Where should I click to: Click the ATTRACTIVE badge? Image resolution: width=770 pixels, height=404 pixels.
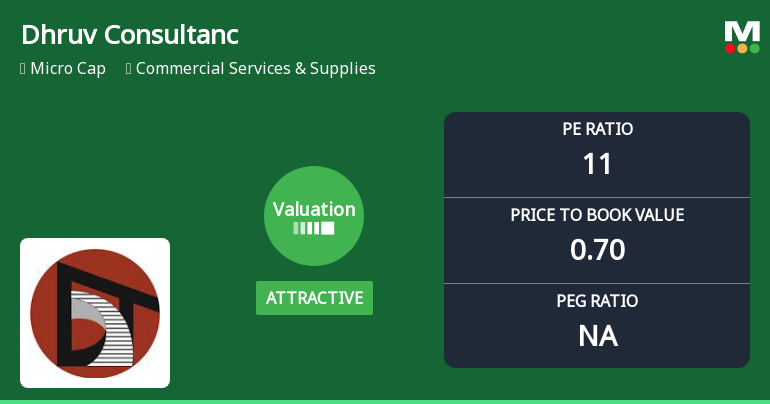pos(314,298)
